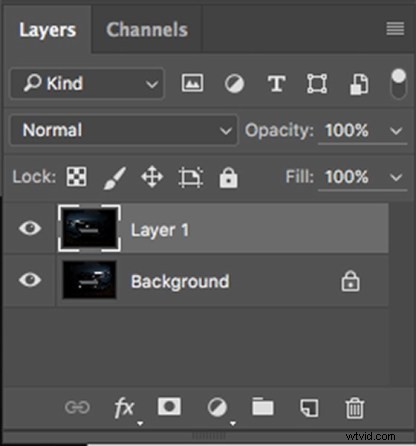
Task: Toggle layer filtering on/off switch
Action: [x=398, y=84]
